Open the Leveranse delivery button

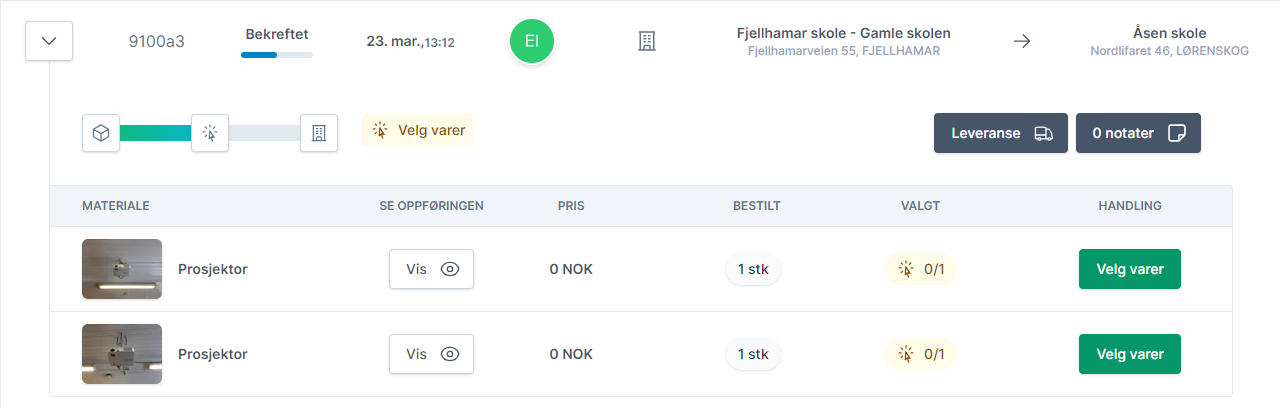point(1001,133)
